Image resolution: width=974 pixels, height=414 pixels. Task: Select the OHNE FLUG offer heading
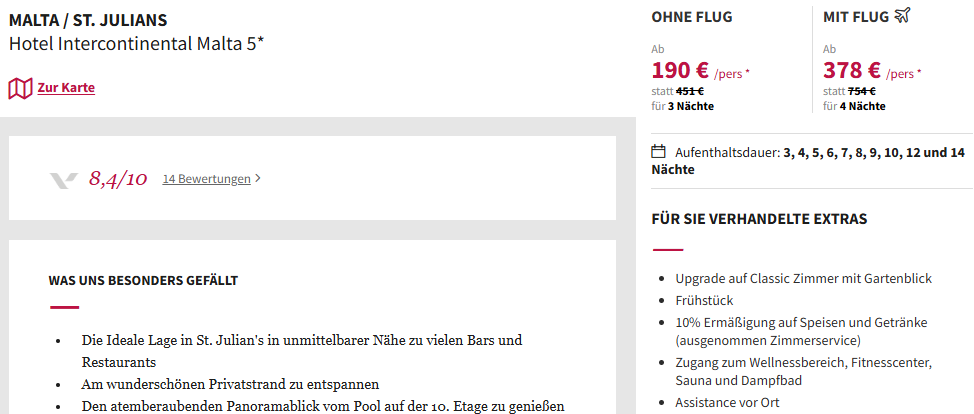[x=692, y=17]
